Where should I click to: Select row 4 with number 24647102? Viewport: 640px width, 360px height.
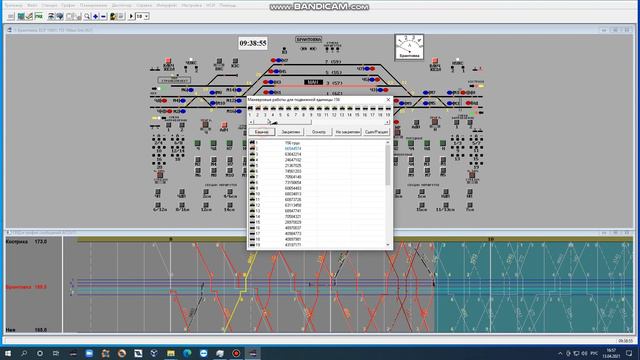[317, 160]
